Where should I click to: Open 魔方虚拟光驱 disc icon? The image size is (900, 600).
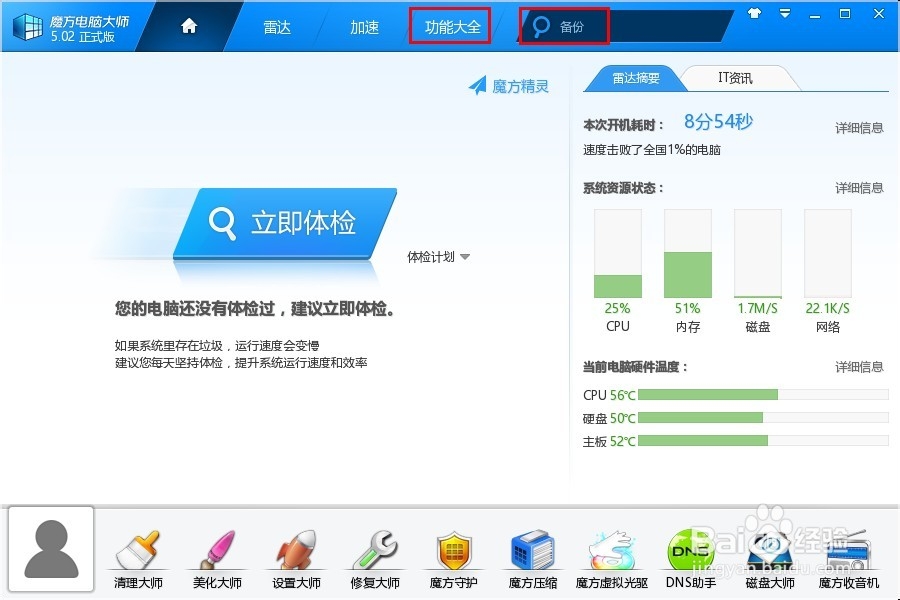(x=612, y=550)
